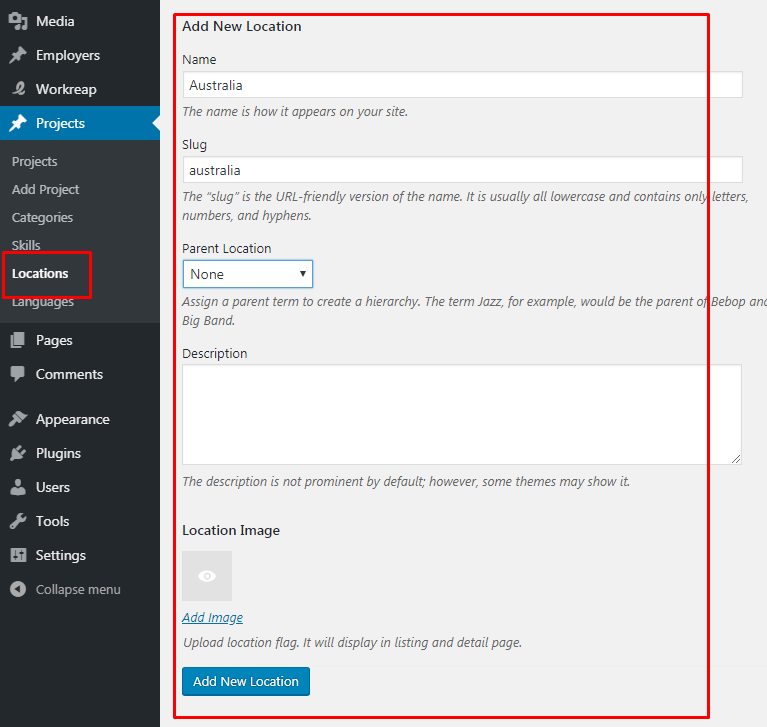Collapse the admin sidebar menu

(65, 589)
